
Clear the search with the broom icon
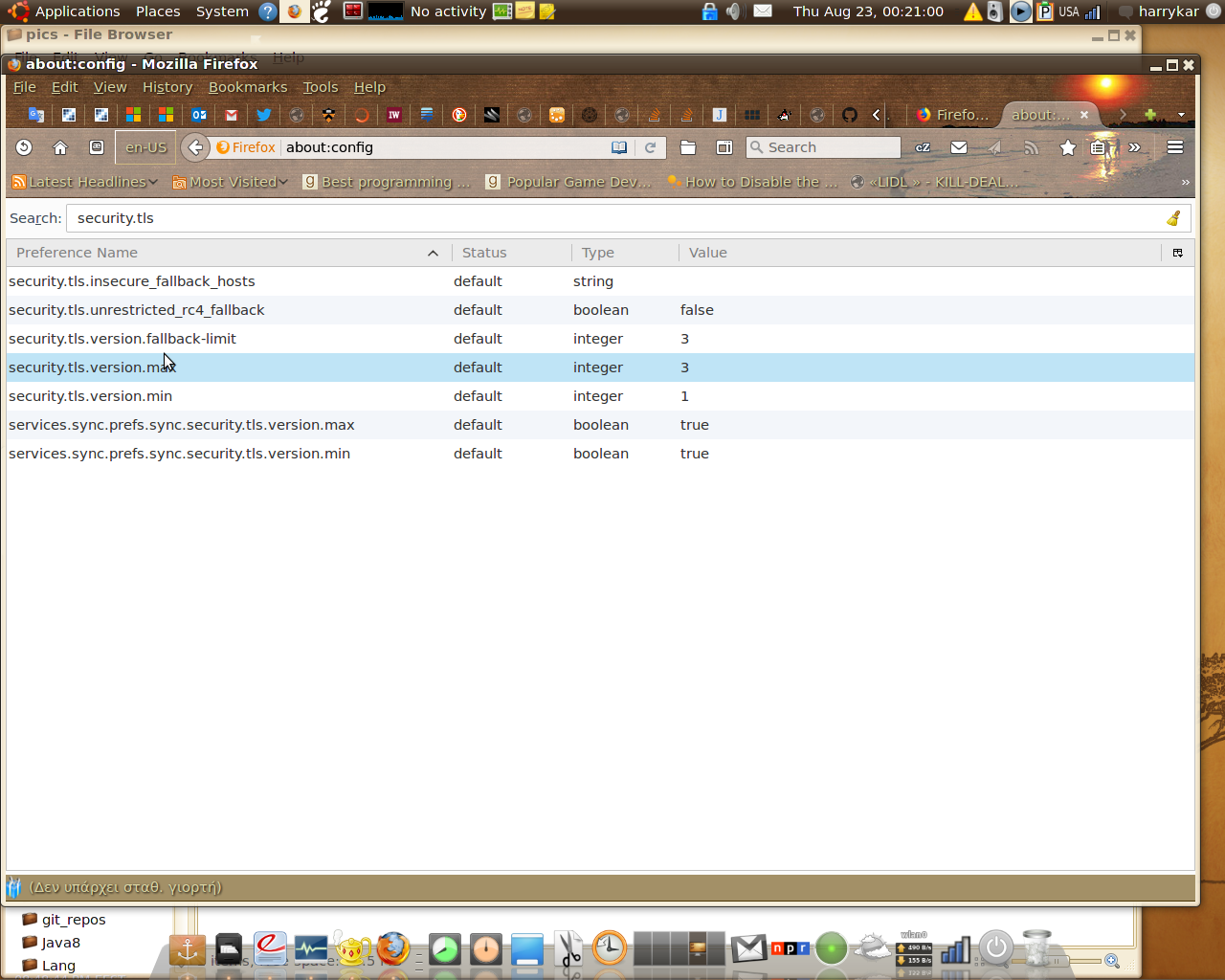tap(1171, 217)
